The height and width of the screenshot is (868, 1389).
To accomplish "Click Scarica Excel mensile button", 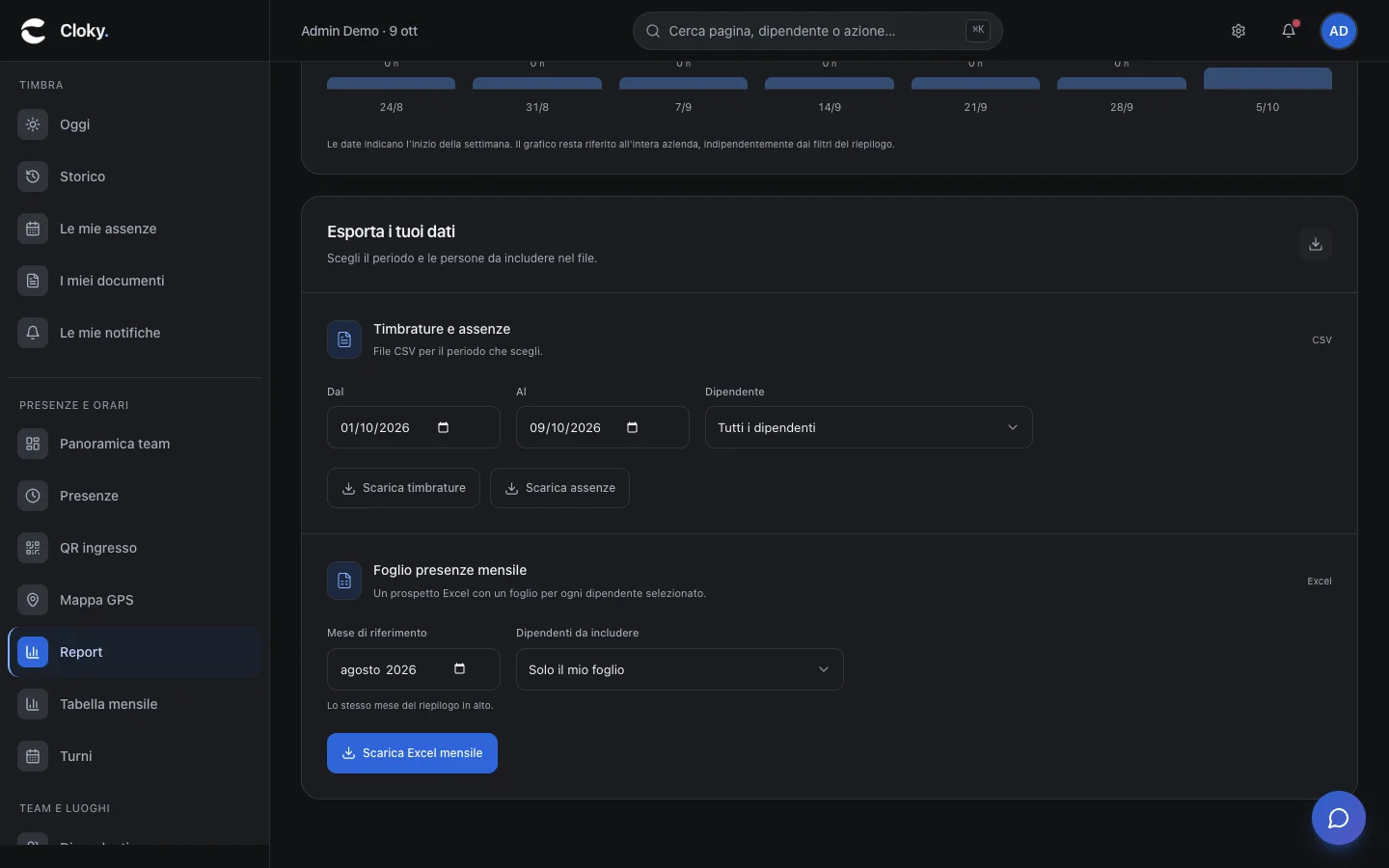I will click(412, 753).
